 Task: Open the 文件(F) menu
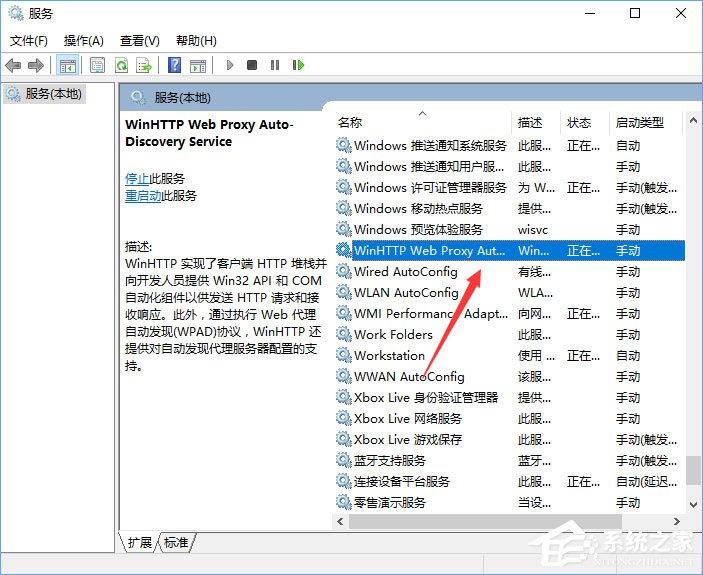click(29, 41)
